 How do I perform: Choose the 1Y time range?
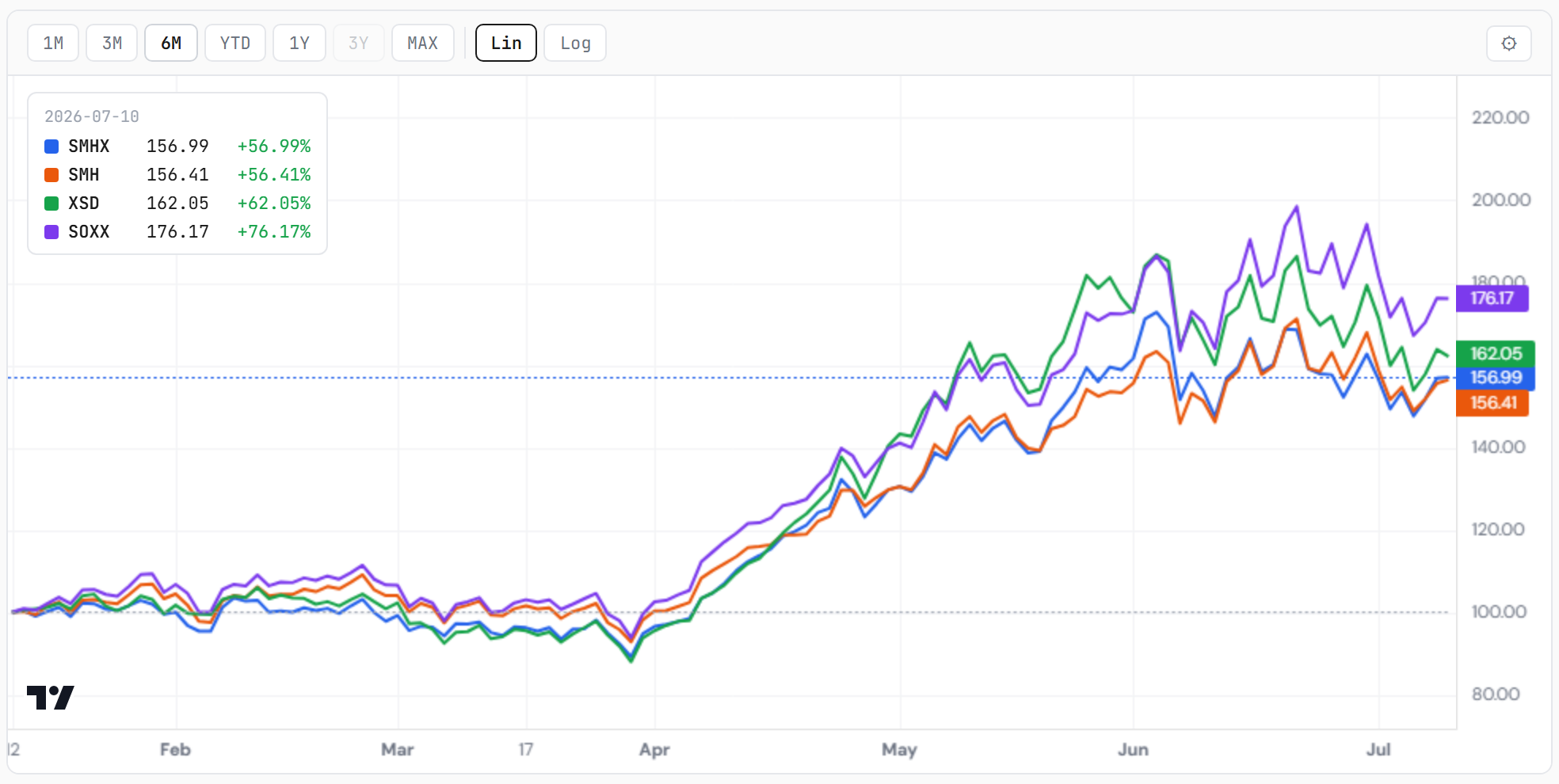click(299, 43)
